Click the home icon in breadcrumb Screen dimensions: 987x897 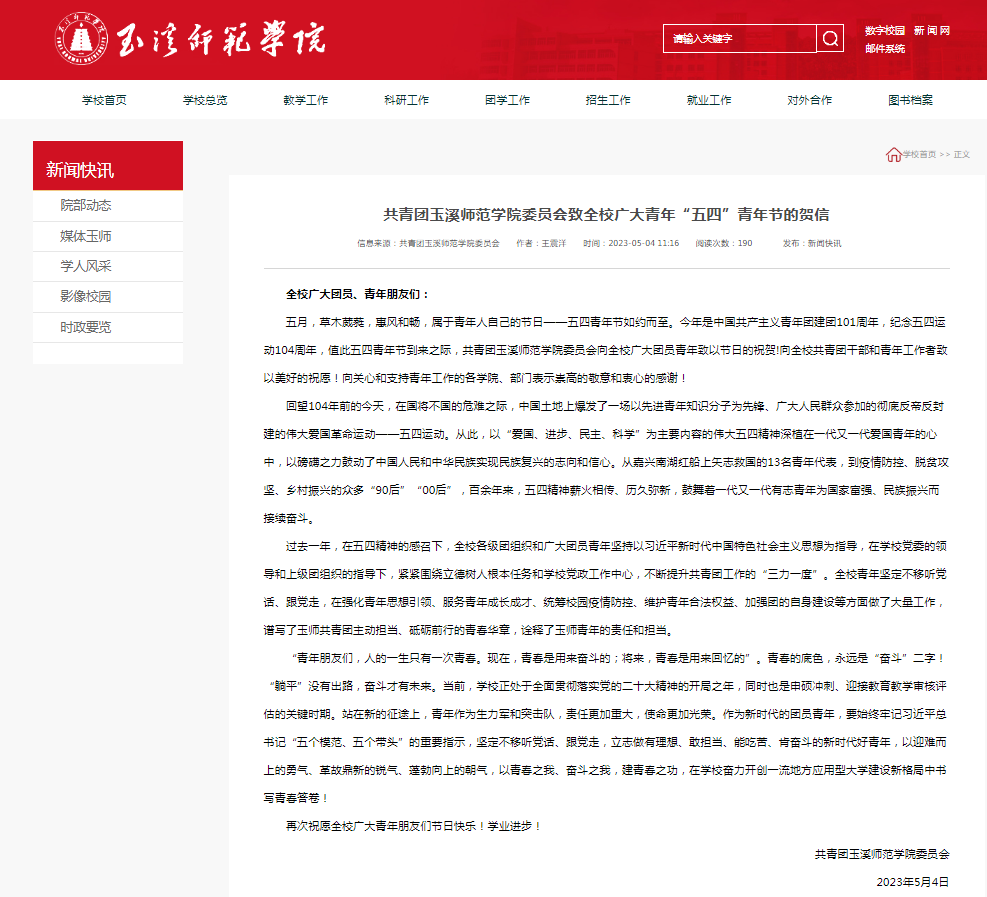[x=893, y=154]
